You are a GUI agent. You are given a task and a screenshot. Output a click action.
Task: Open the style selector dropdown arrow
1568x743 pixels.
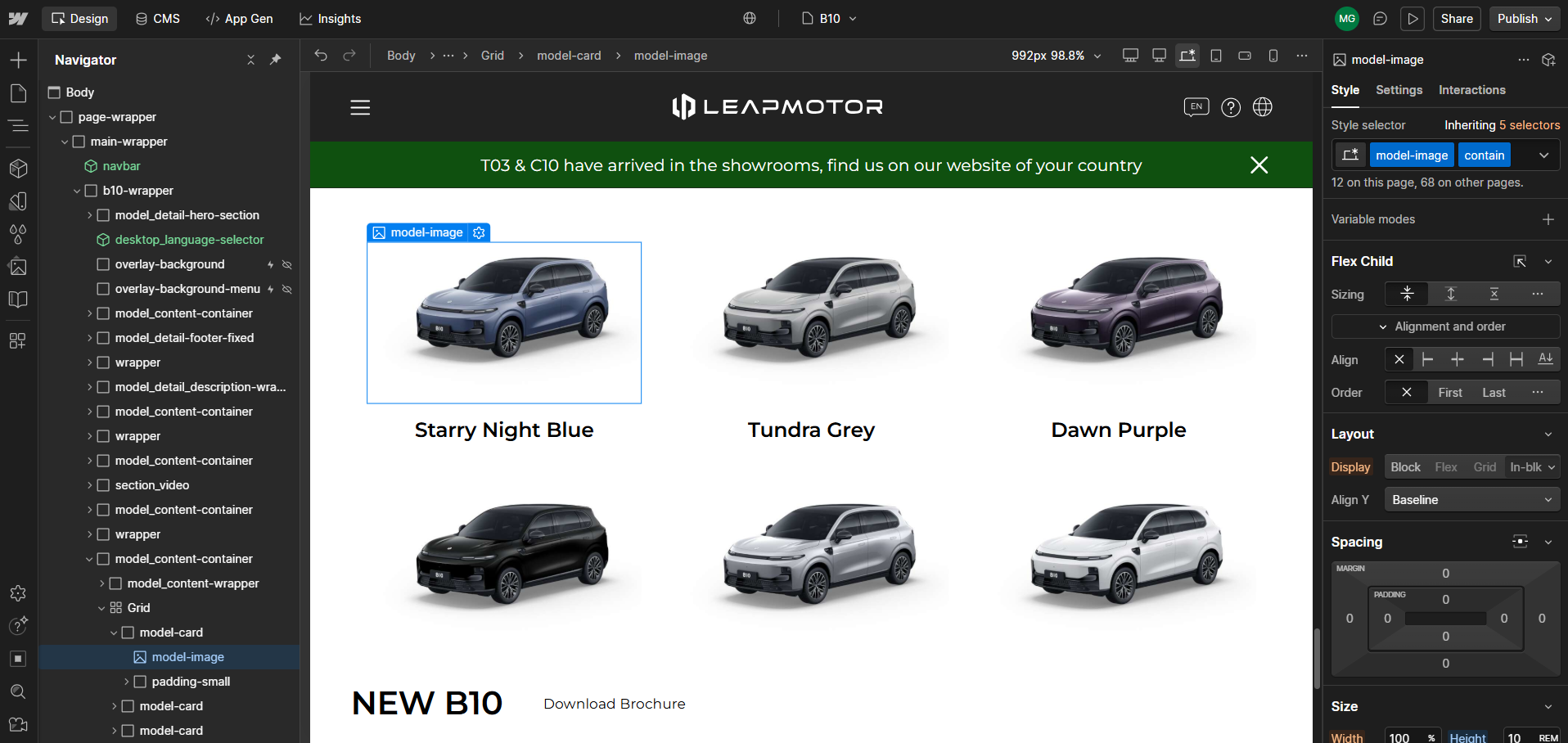(x=1544, y=155)
